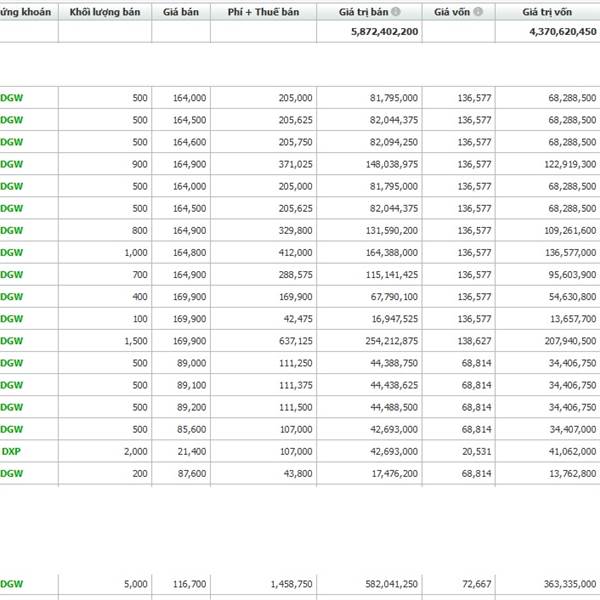Click quantity 5,000 cell
The image size is (600, 600).
click(x=135, y=584)
